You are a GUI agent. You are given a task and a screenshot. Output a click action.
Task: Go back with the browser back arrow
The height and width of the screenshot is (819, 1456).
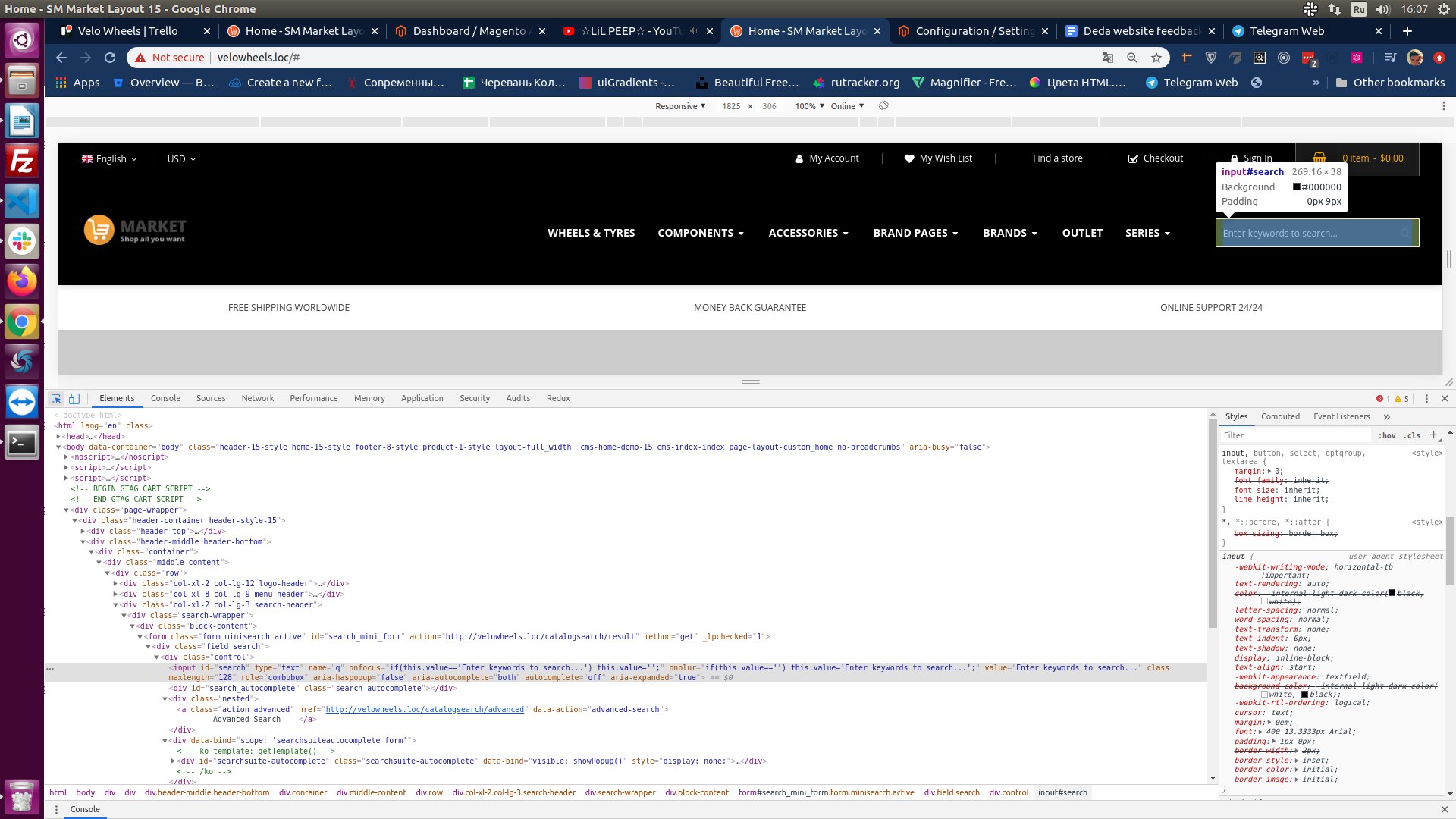click(61, 58)
